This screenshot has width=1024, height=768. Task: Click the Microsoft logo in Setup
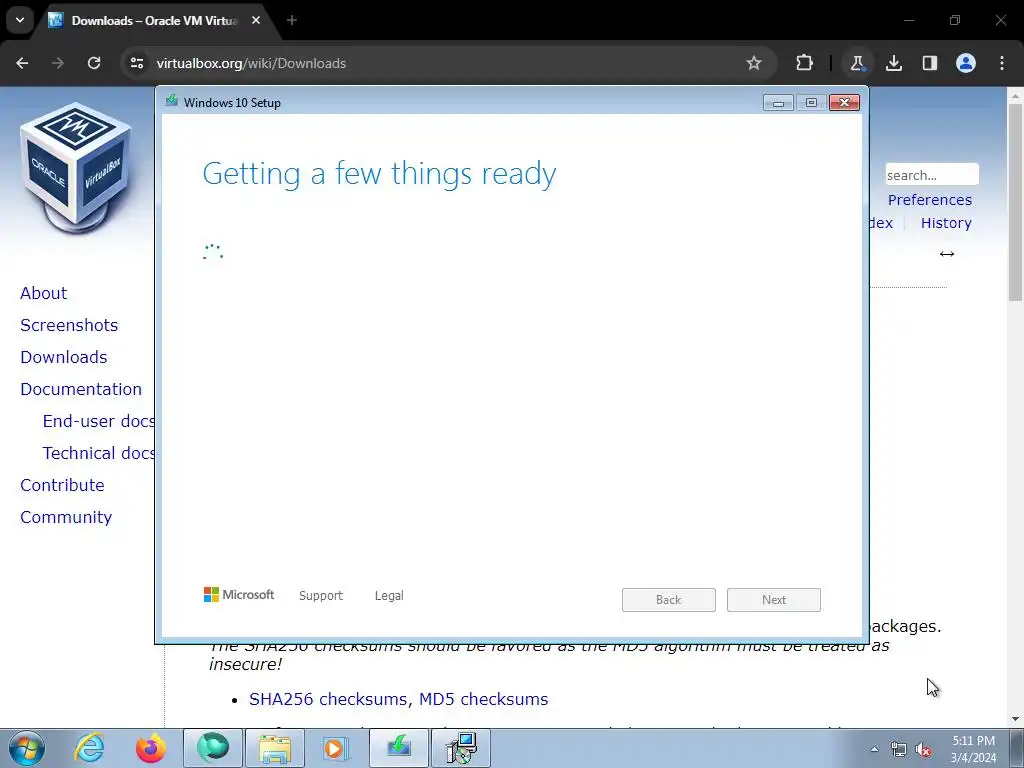[239, 595]
